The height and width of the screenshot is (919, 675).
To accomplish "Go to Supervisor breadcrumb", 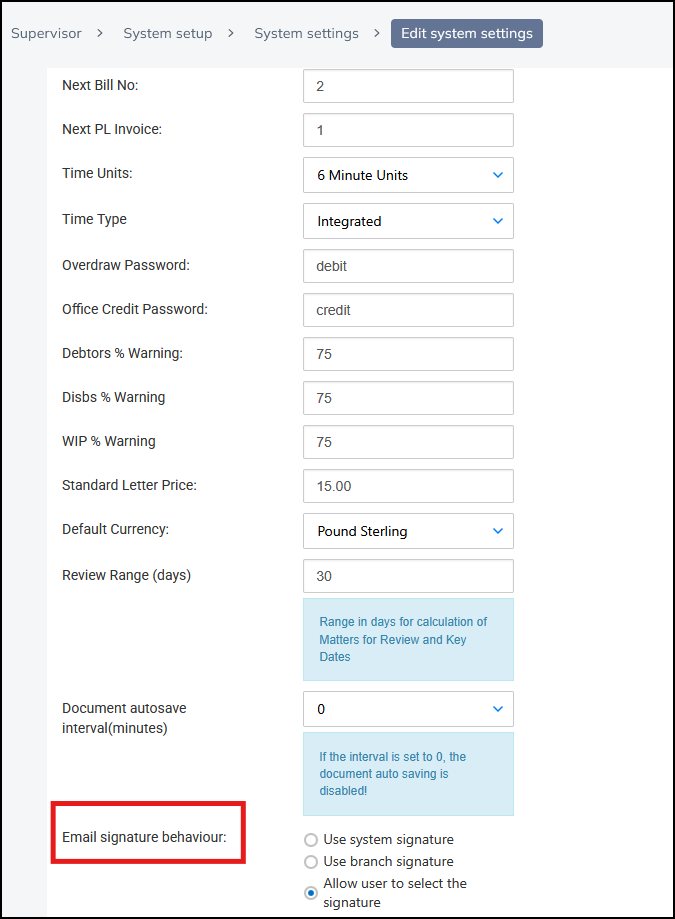I will pos(47,33).
